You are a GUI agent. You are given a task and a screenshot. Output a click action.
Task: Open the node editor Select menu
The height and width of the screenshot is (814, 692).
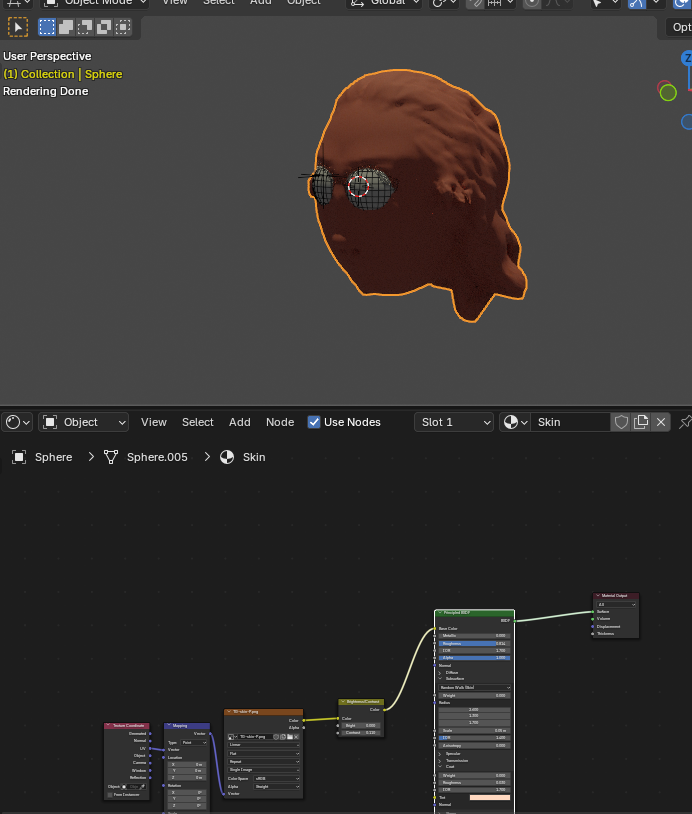(x=198, y=422)
